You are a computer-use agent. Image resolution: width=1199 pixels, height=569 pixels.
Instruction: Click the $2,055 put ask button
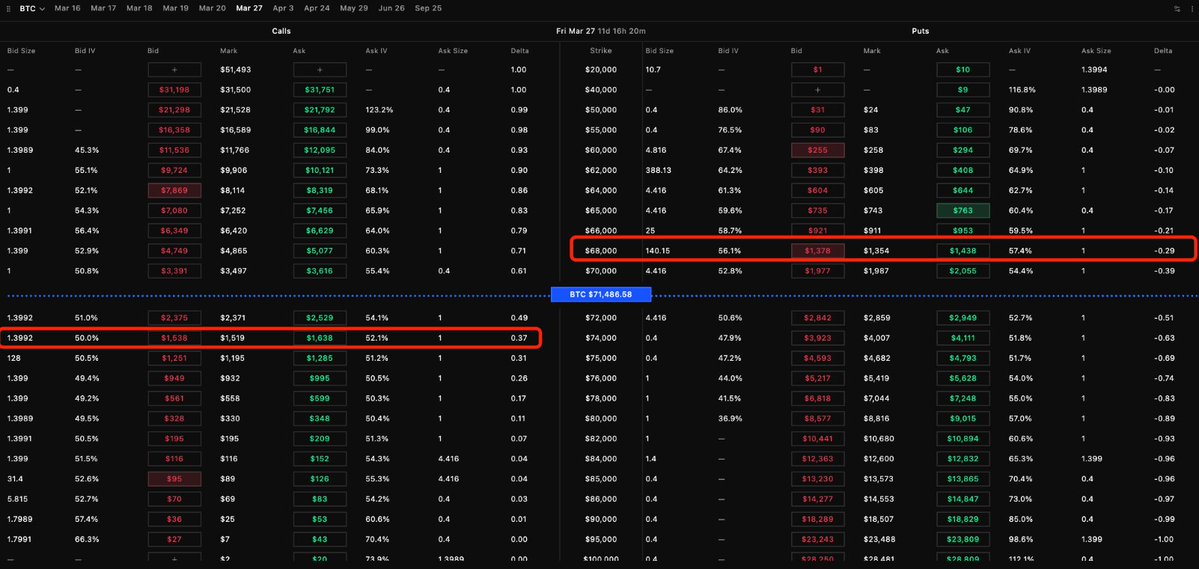pyautogui.click(x=963, y=271)
